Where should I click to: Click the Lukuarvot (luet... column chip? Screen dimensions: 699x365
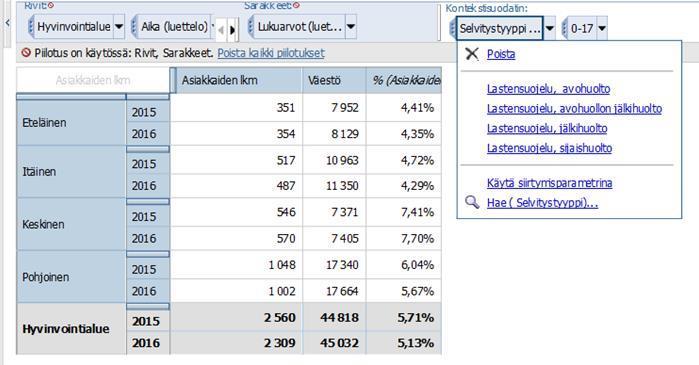[x=300, y=27]
